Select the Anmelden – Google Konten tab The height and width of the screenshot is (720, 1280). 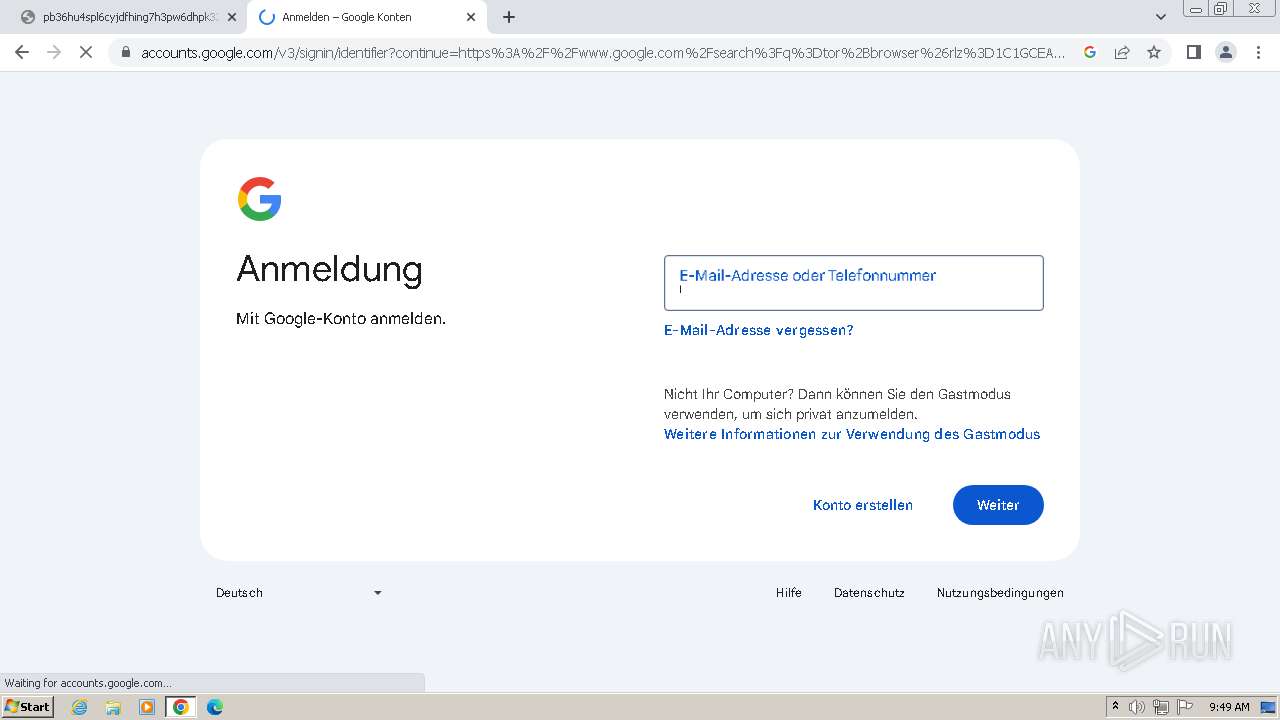click(x=366, y=17)
